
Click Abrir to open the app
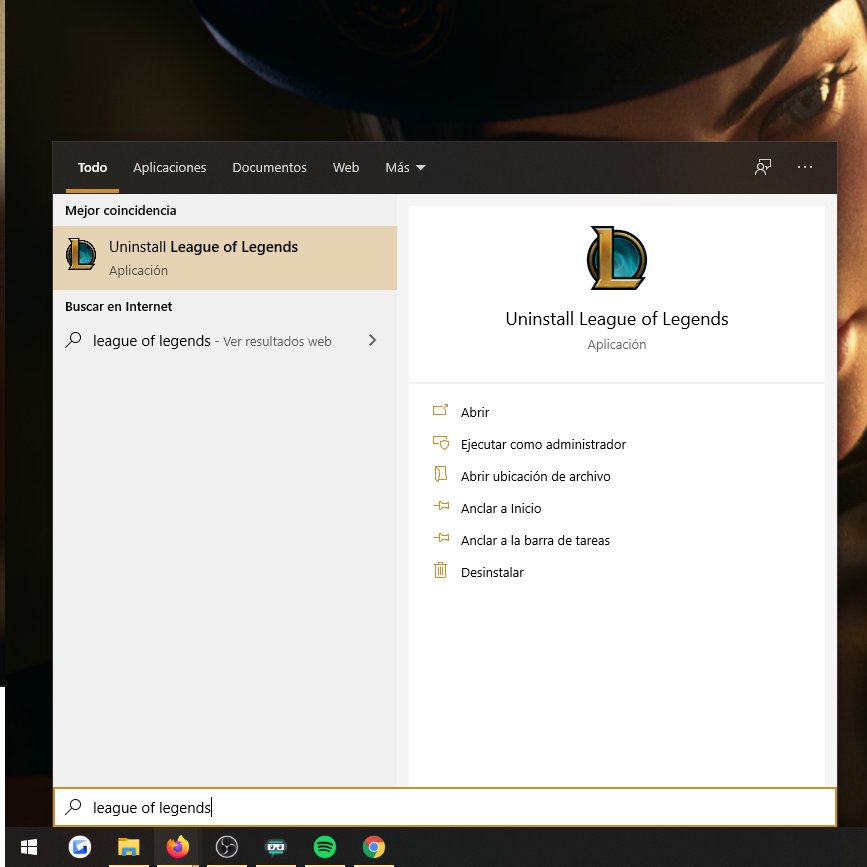click(x=475, y=412)
